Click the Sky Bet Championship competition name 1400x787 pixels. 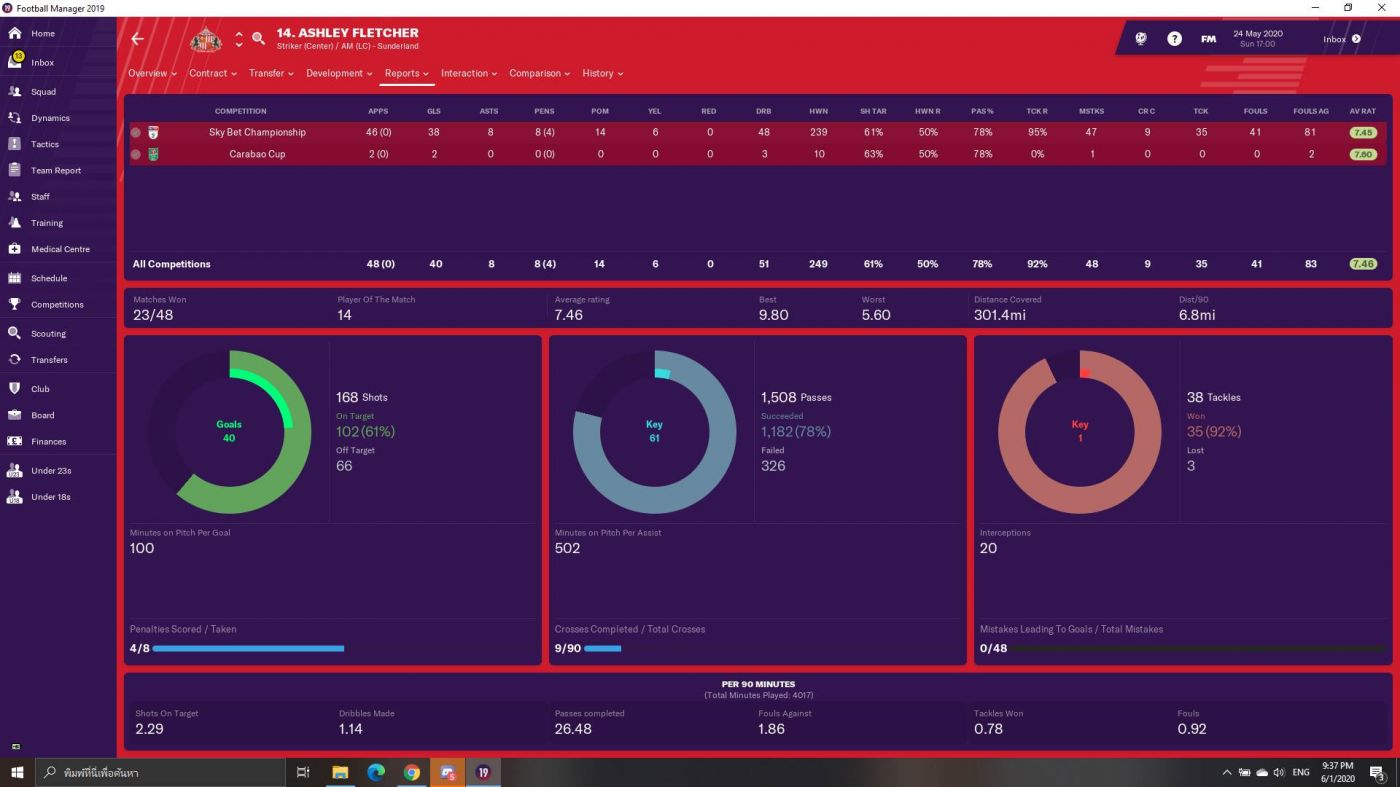click(257, 132)
